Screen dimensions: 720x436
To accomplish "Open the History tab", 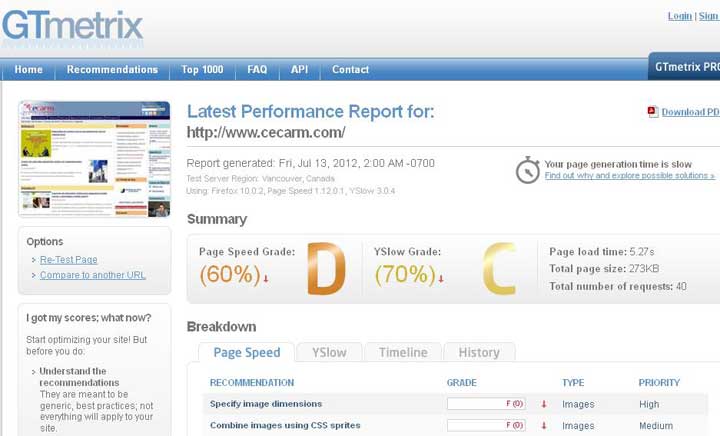I will [x=479, y=352].
